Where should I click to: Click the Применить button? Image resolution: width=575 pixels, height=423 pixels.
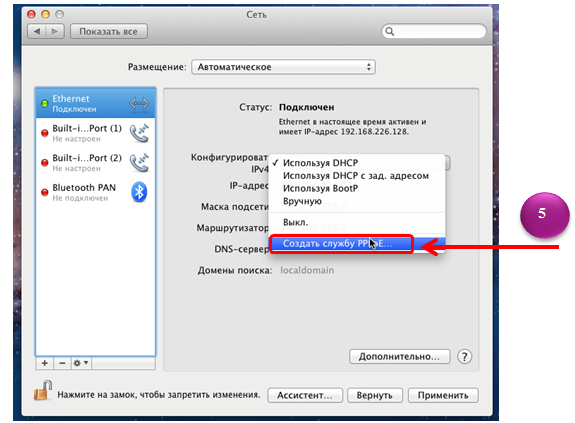tap(443, 396)
